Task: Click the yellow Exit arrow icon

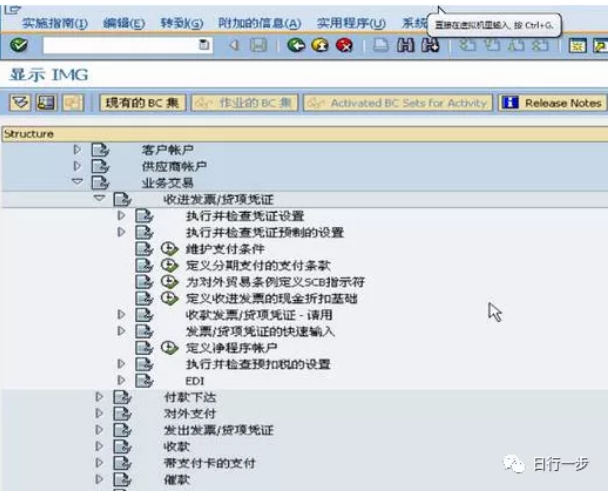Action: pos(320,46)
